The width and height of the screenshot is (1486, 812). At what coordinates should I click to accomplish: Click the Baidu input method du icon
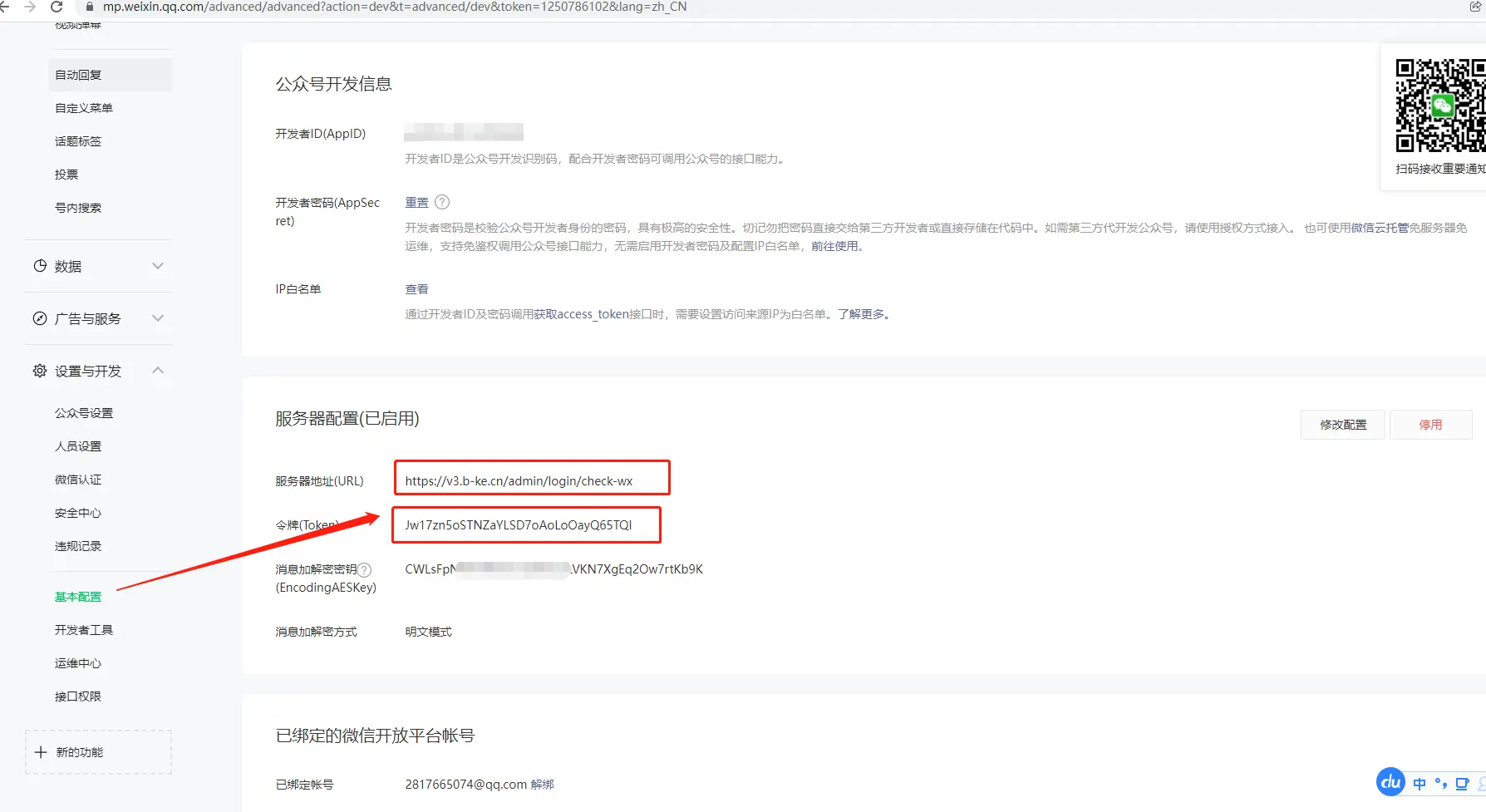[x=1390, y=782]
